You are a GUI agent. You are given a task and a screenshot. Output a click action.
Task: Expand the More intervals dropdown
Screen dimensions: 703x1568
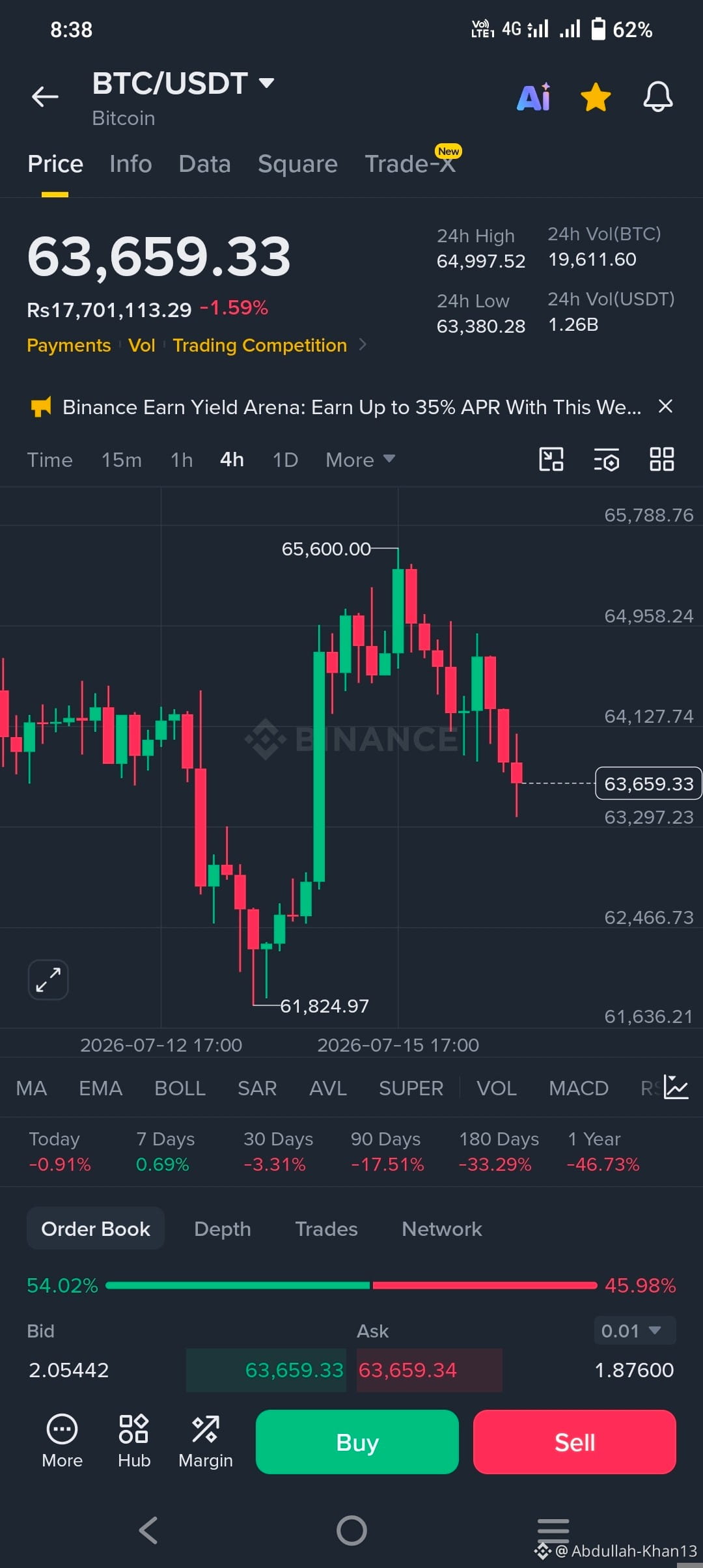click(x=360, y=460)
